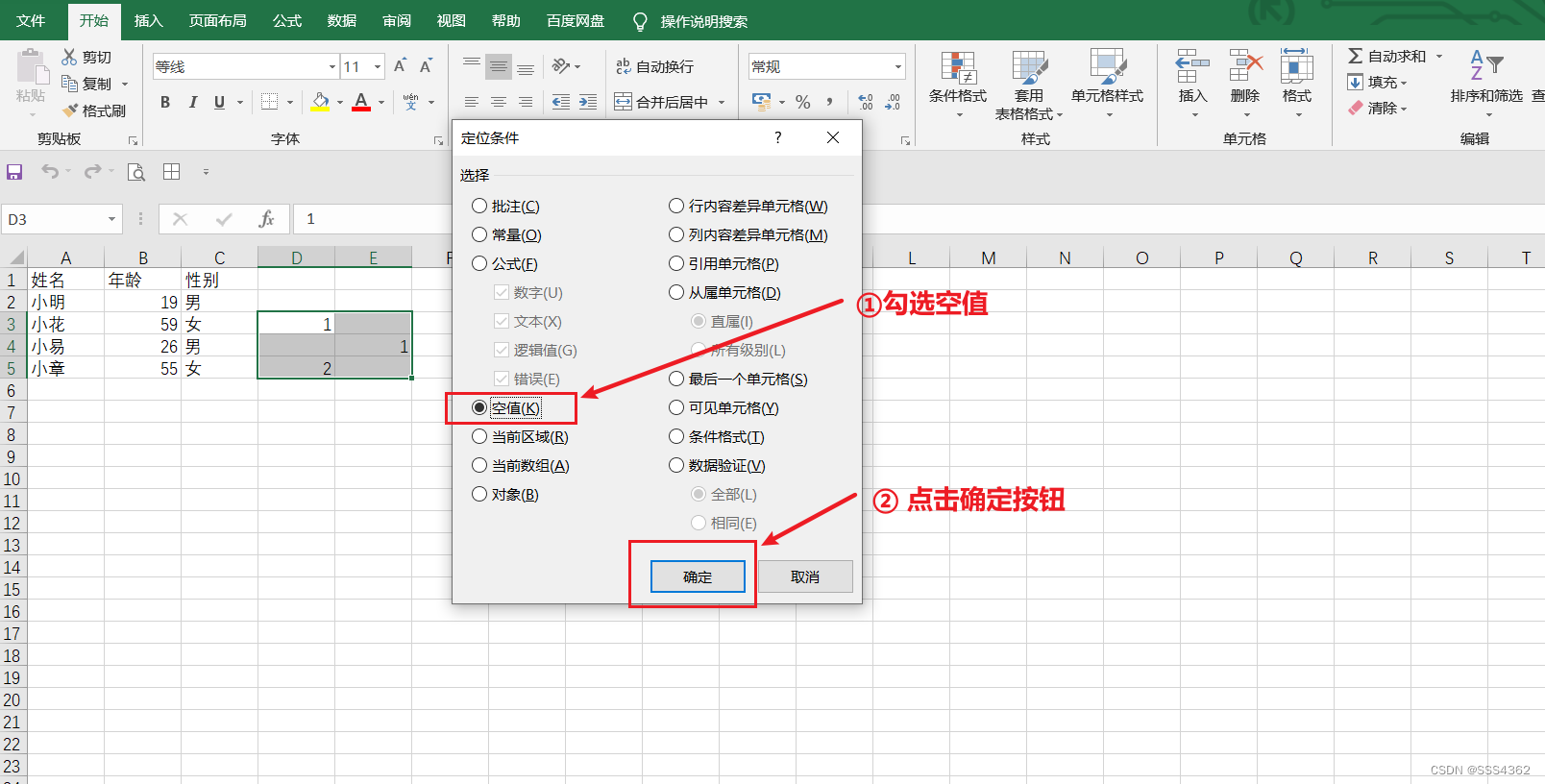This screenshot has width=1545, height=784.
Task: Decrease font size with smaller A
Action: (x=426, y=66)
